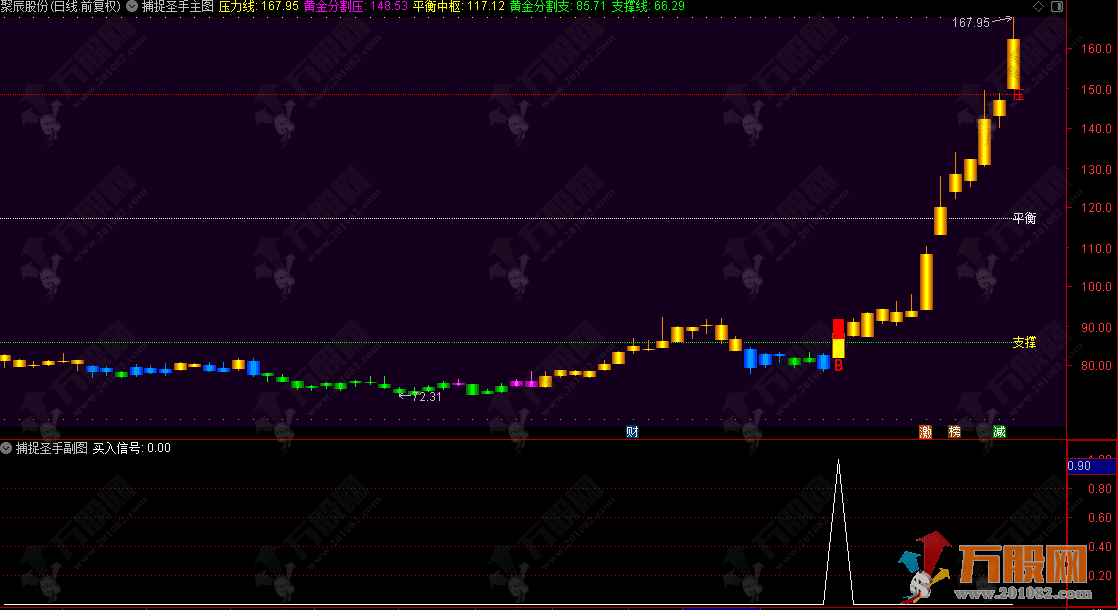The image size is (1118, 610).
Task: Click the 80.0 price axis label
Action: 1098,366
